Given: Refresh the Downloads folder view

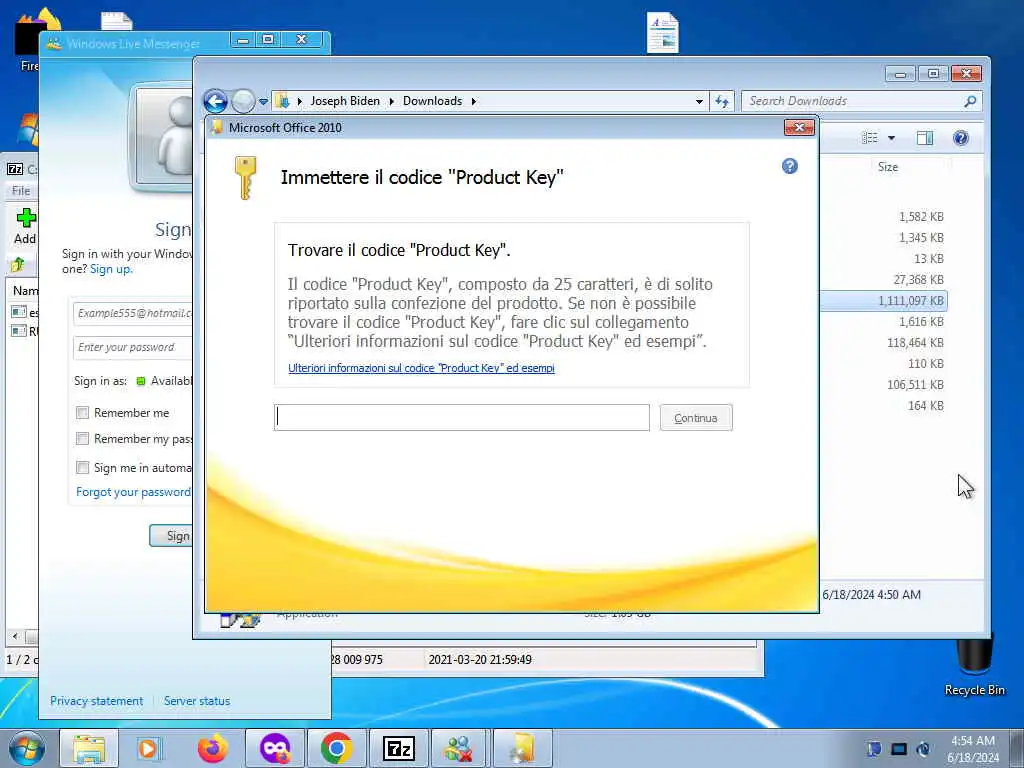Looking at the screenshot, I should point(722,101).
